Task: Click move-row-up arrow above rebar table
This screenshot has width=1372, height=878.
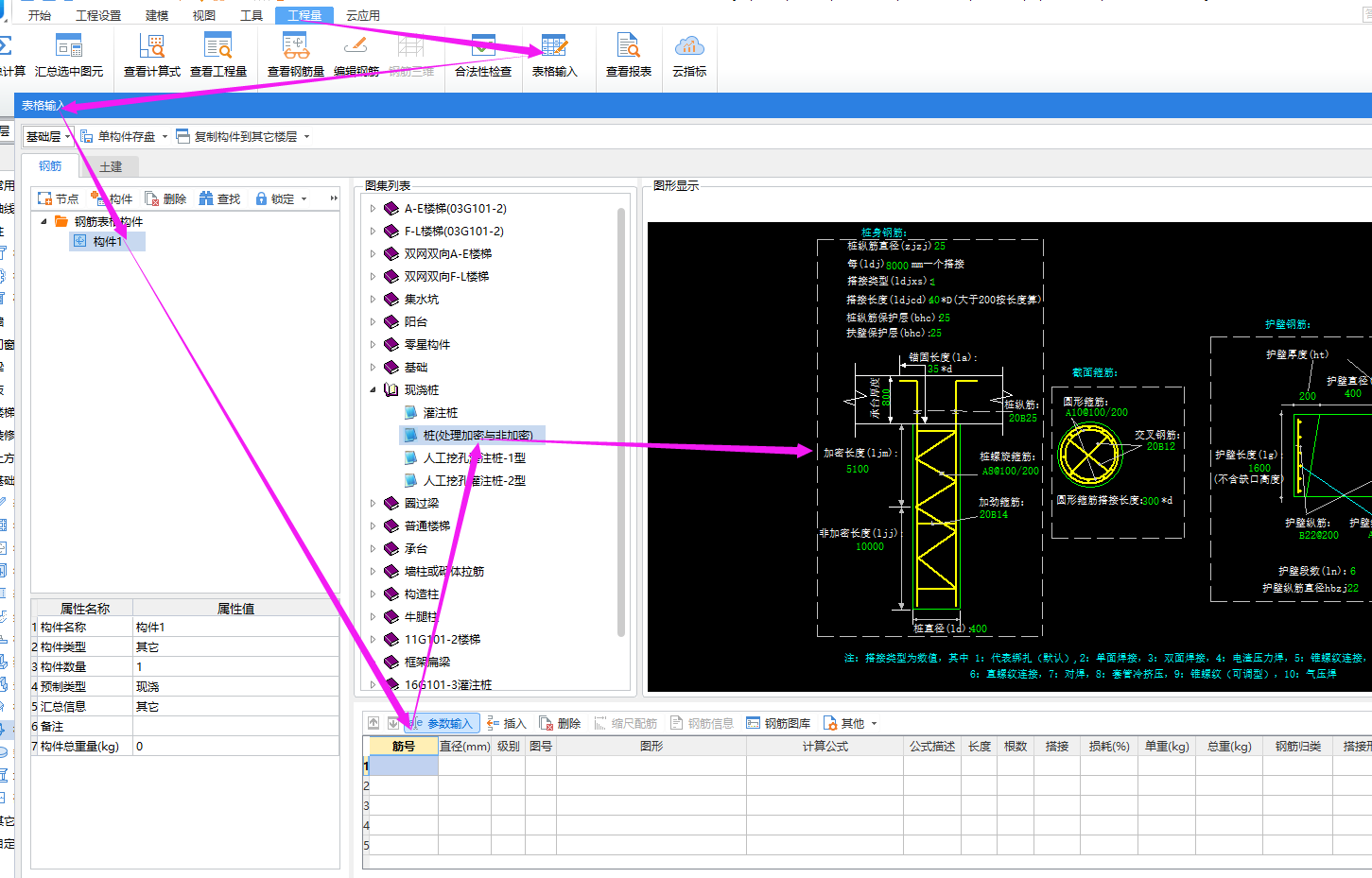Action: point(373,723)
